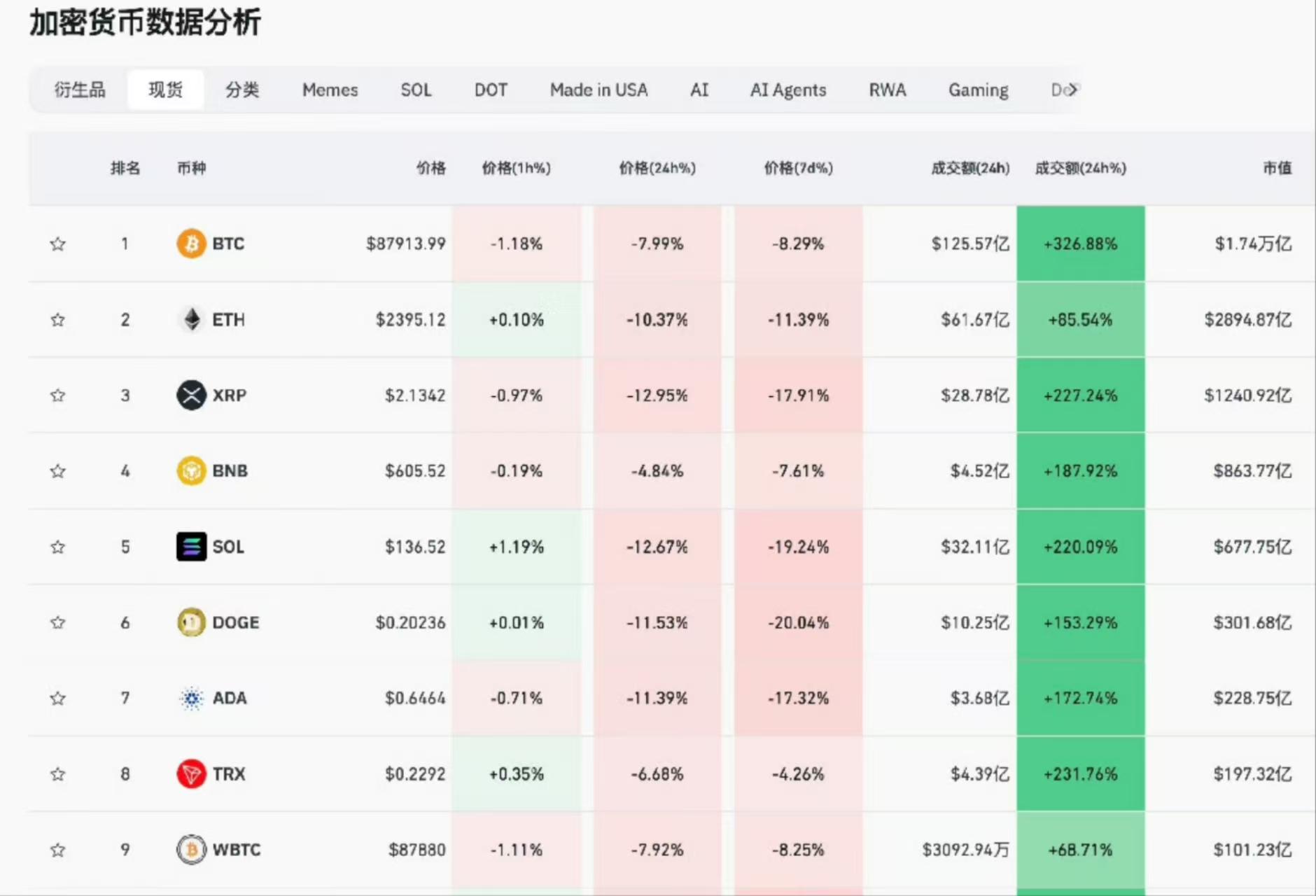Toggle favorite star for SOL row

(x=58, y=547)
